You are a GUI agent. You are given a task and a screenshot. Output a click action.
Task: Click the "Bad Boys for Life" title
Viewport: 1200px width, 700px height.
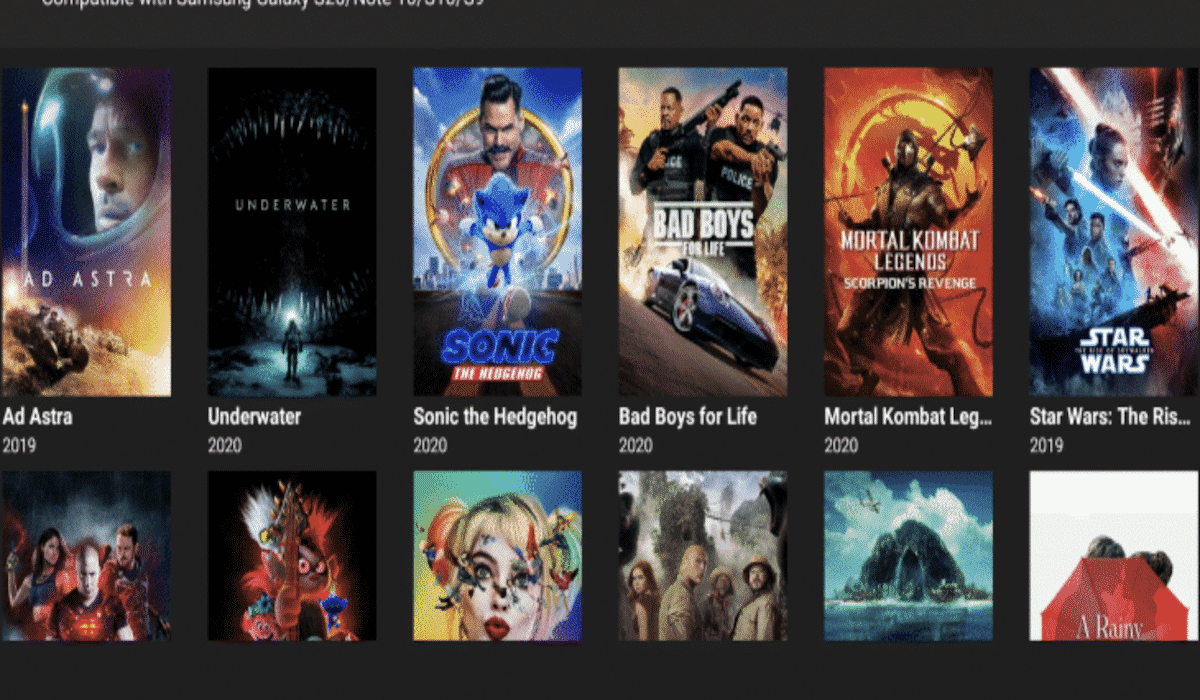coord(686,417)
